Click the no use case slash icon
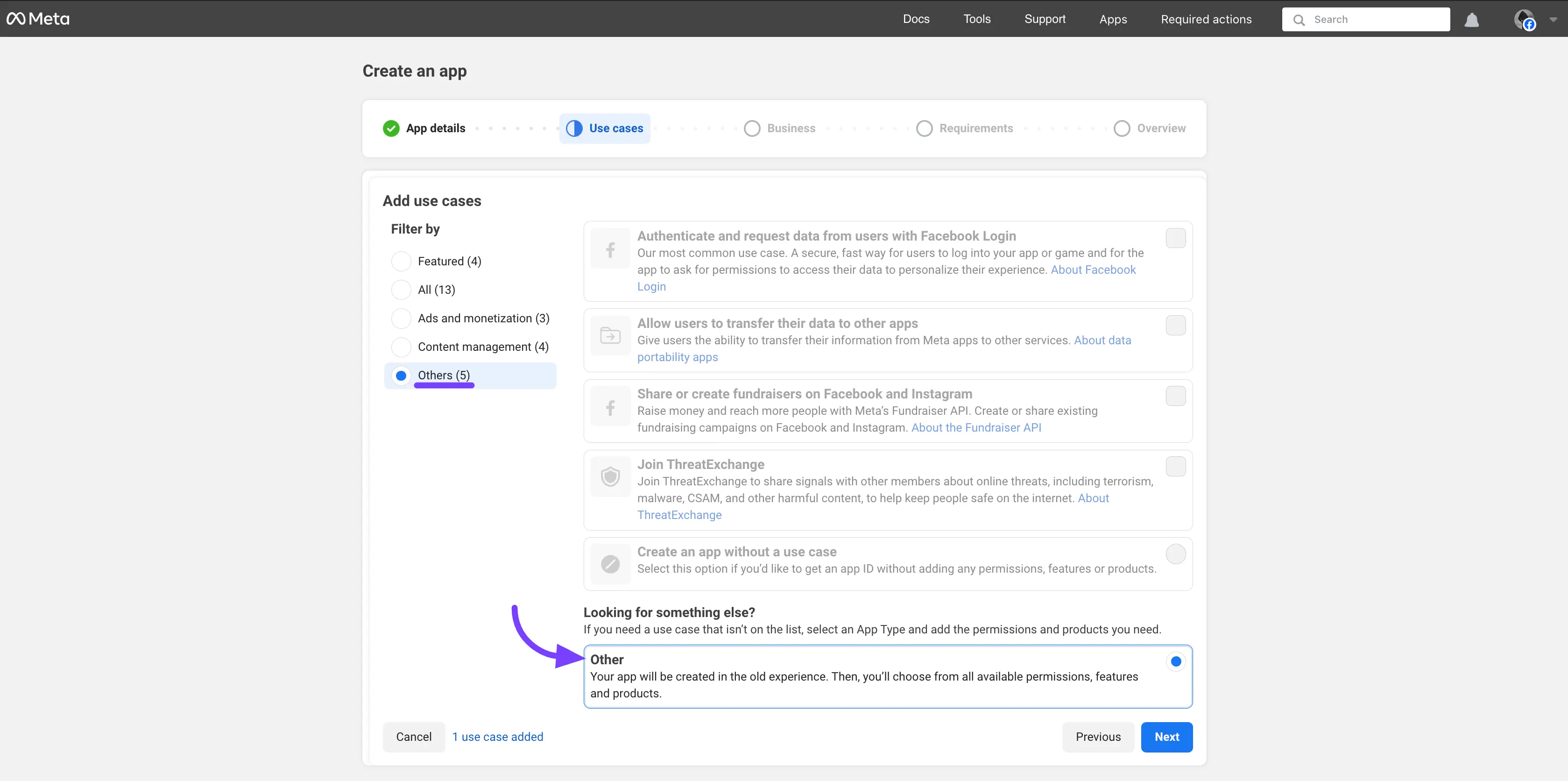This screenshot has height=781, width=1568. (610, 564)
